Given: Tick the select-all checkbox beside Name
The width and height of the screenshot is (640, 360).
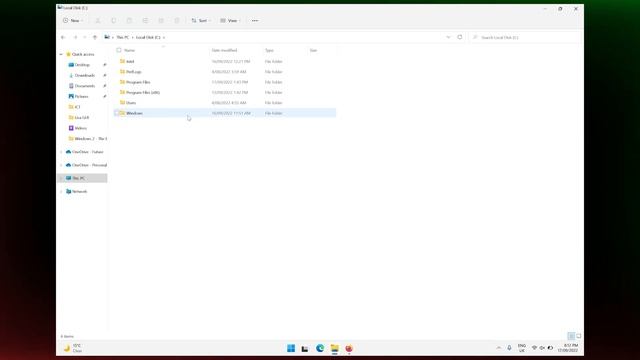Looking at the screenshot, I should (x=119, y=50).
